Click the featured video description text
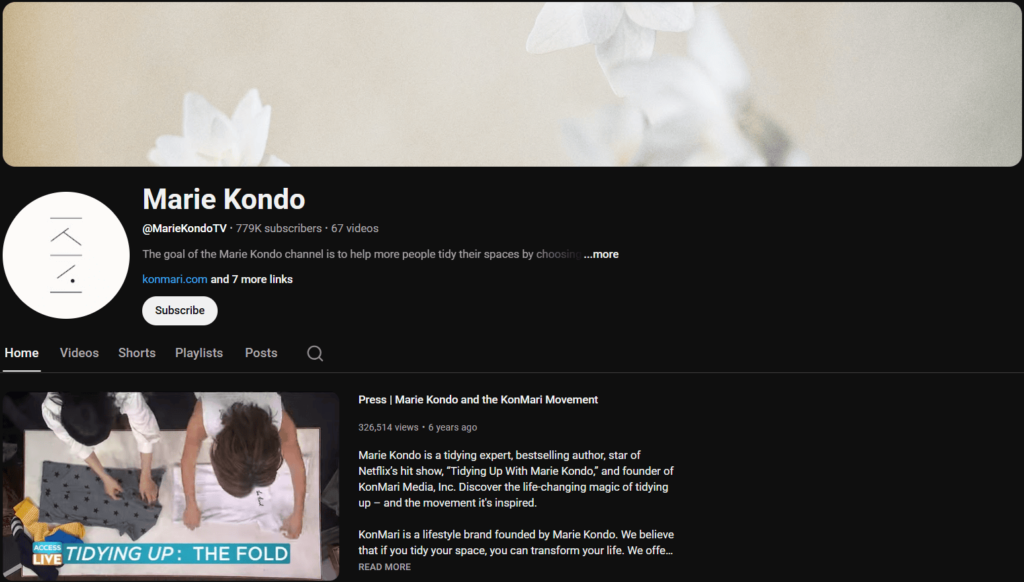1024x582 pixels. pos(516,502)
